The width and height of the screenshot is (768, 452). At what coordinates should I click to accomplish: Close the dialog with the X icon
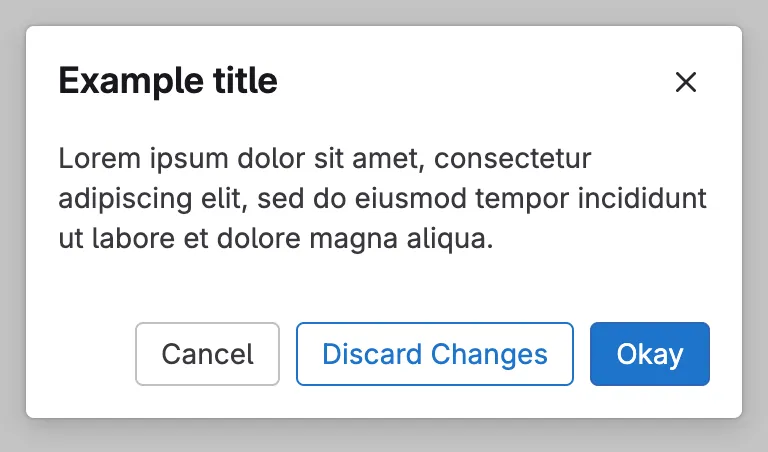click(x=685, y=82)
